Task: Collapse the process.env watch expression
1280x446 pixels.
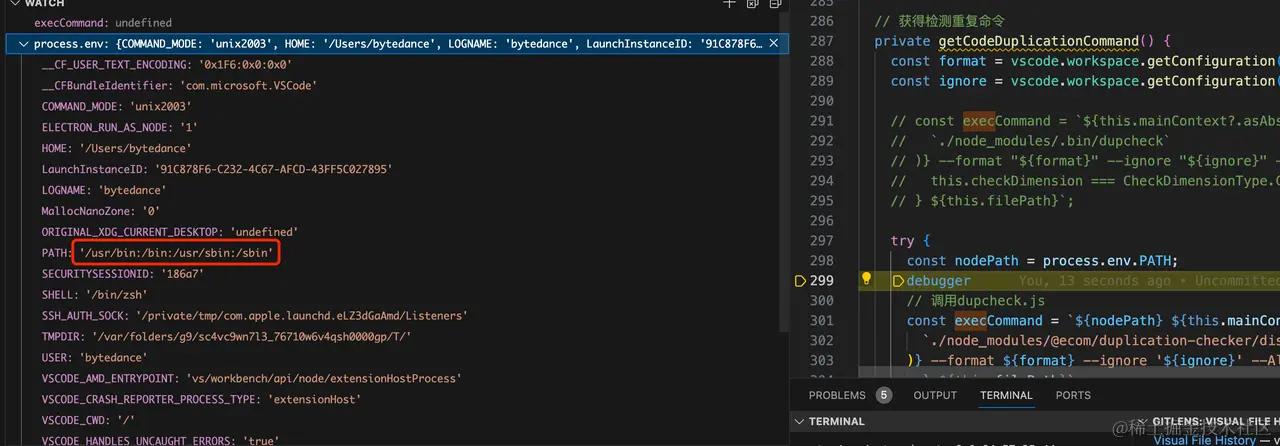Action: coord(23,44)
